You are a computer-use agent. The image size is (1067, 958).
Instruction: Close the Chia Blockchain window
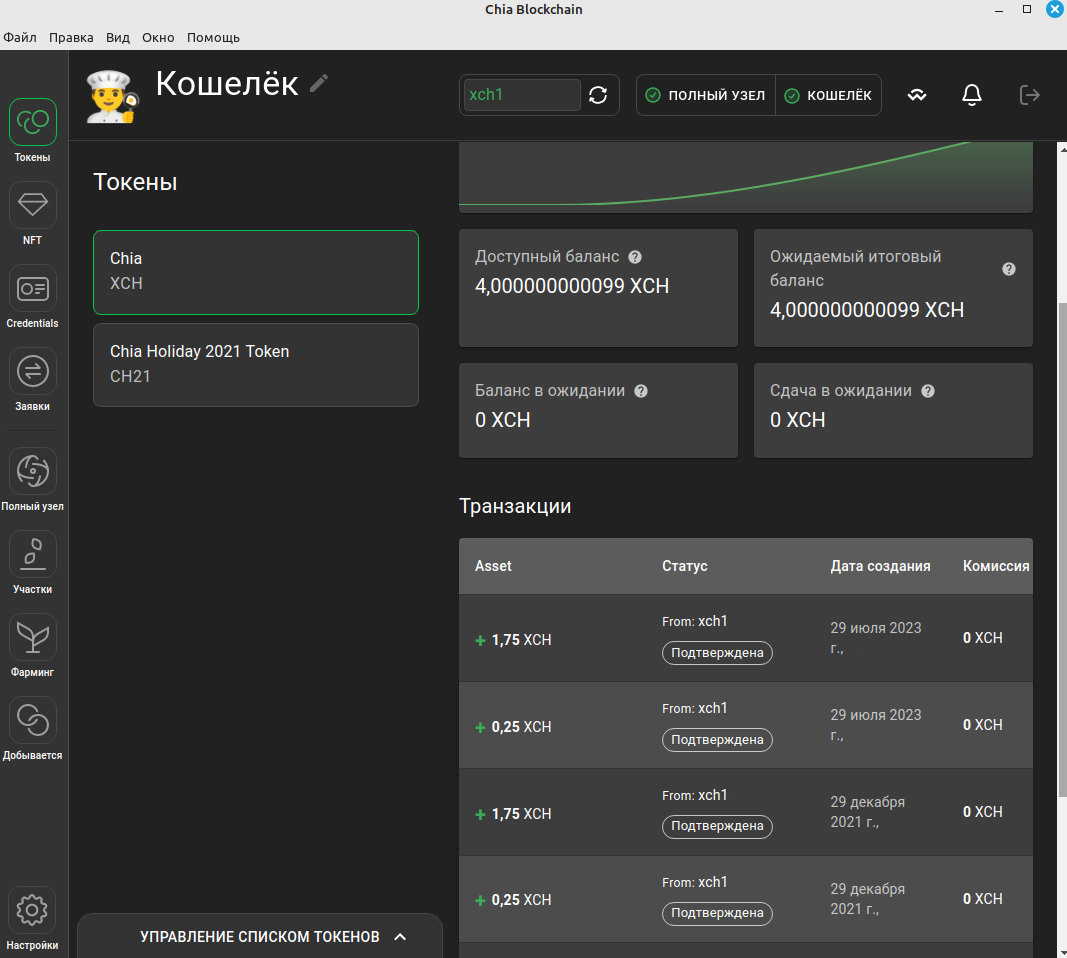1055,10
